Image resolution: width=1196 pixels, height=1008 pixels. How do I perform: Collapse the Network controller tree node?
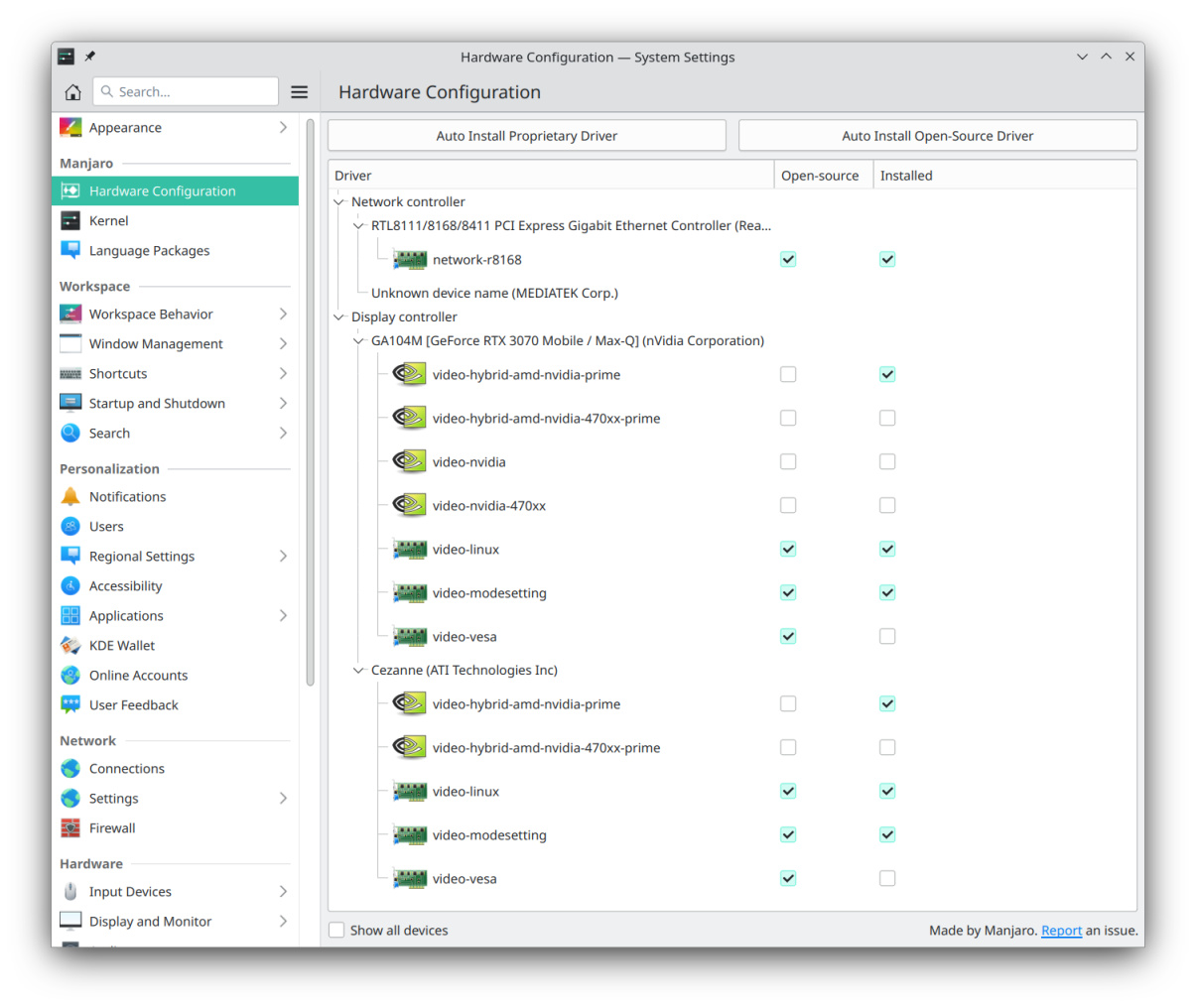pyautogui.click(x=339, y=202)
